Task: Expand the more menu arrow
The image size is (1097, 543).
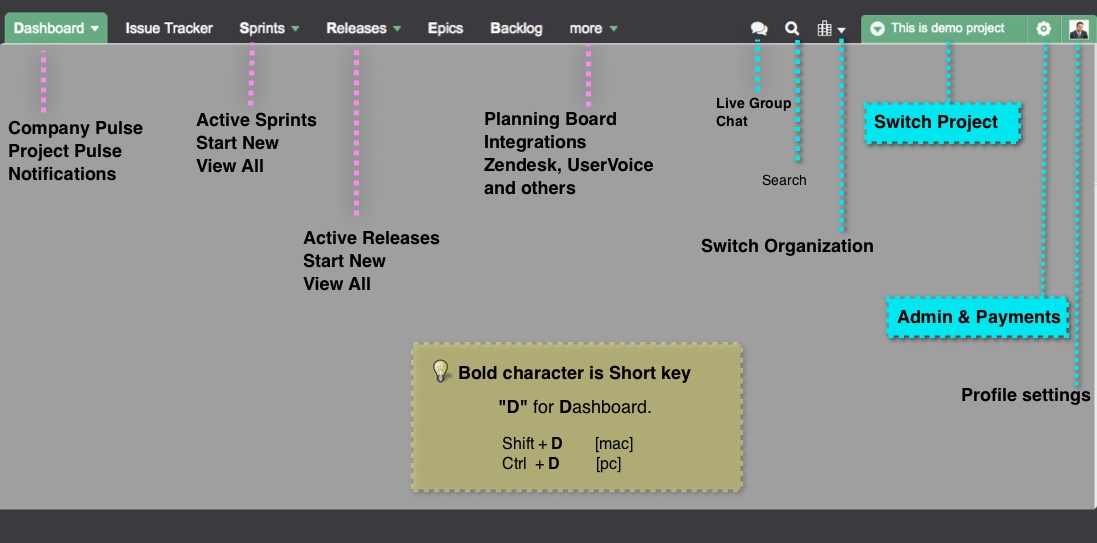Action: (614, 29)
